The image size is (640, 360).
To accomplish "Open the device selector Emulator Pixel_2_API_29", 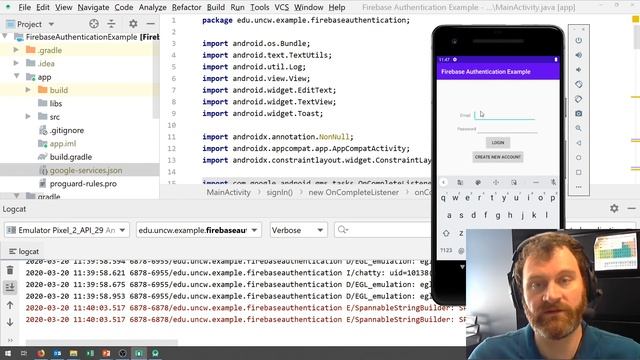I will (67, 230).
